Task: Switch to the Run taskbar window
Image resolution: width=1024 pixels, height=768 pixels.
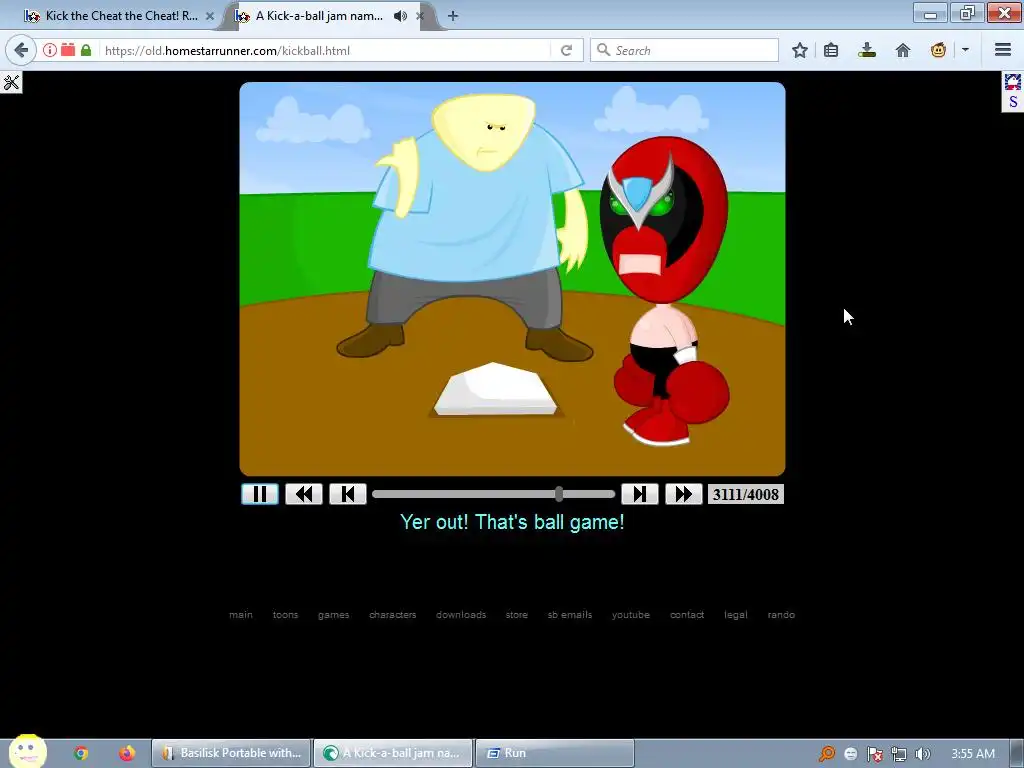Action: tap(555, 753)
